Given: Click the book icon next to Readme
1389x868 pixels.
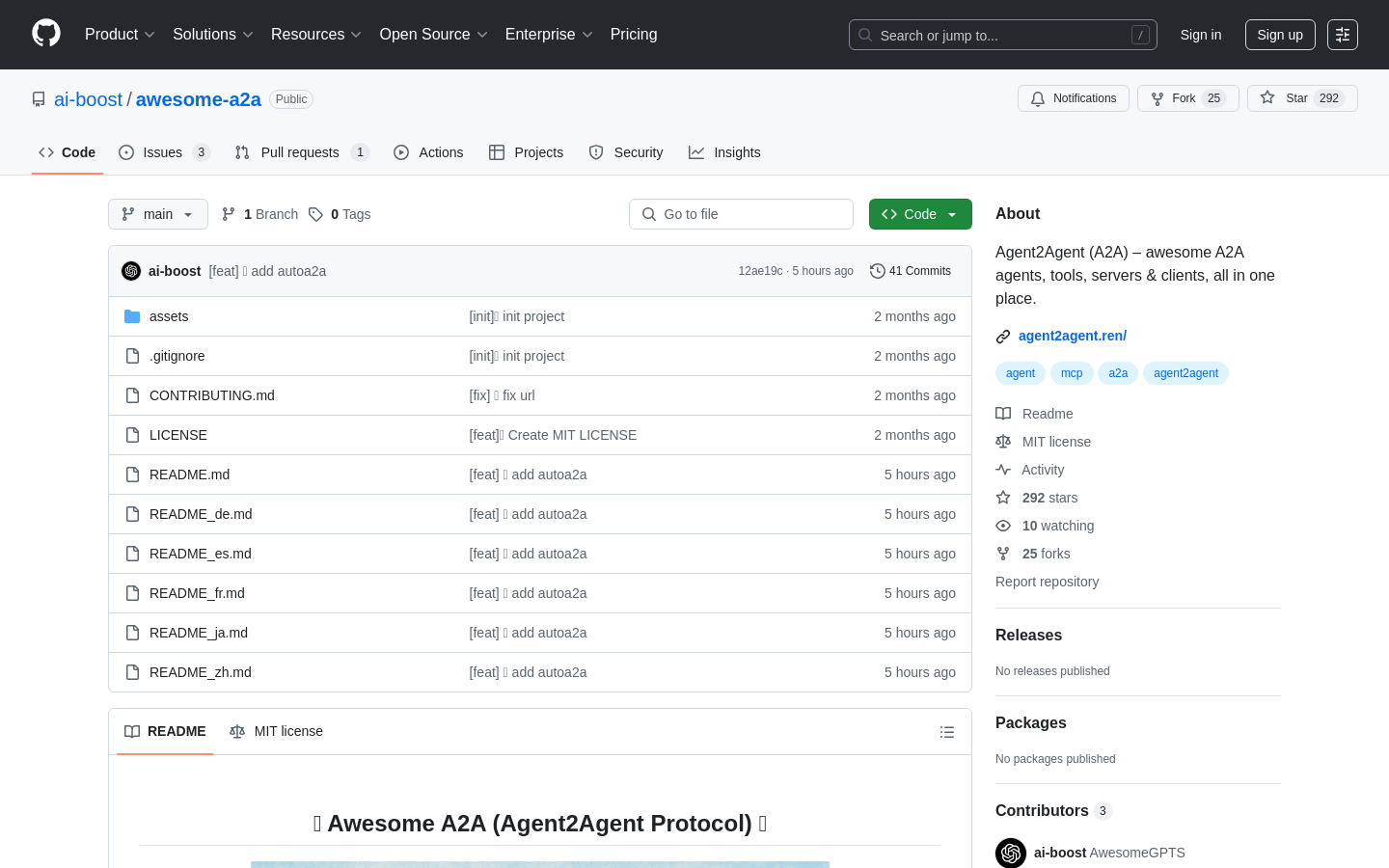Looking at the screenshot, I should pos(1003,414).
